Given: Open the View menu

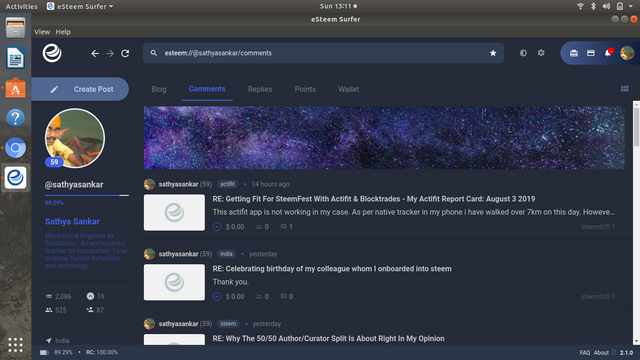Looking at the screenshot, I should pos(42,32).
